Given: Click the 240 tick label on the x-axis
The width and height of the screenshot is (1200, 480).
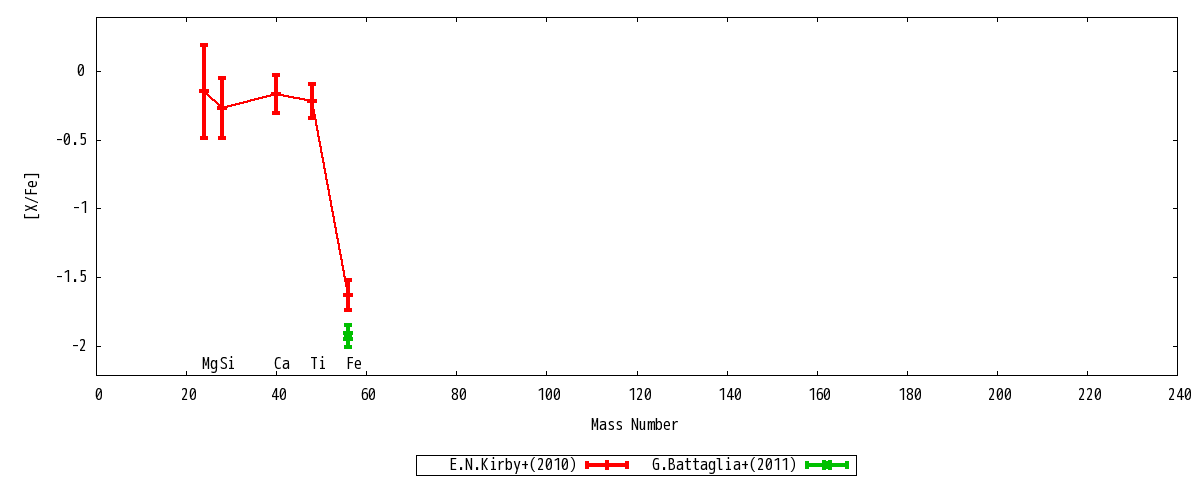Looking at the screenshot, I should click(1178, 395).
